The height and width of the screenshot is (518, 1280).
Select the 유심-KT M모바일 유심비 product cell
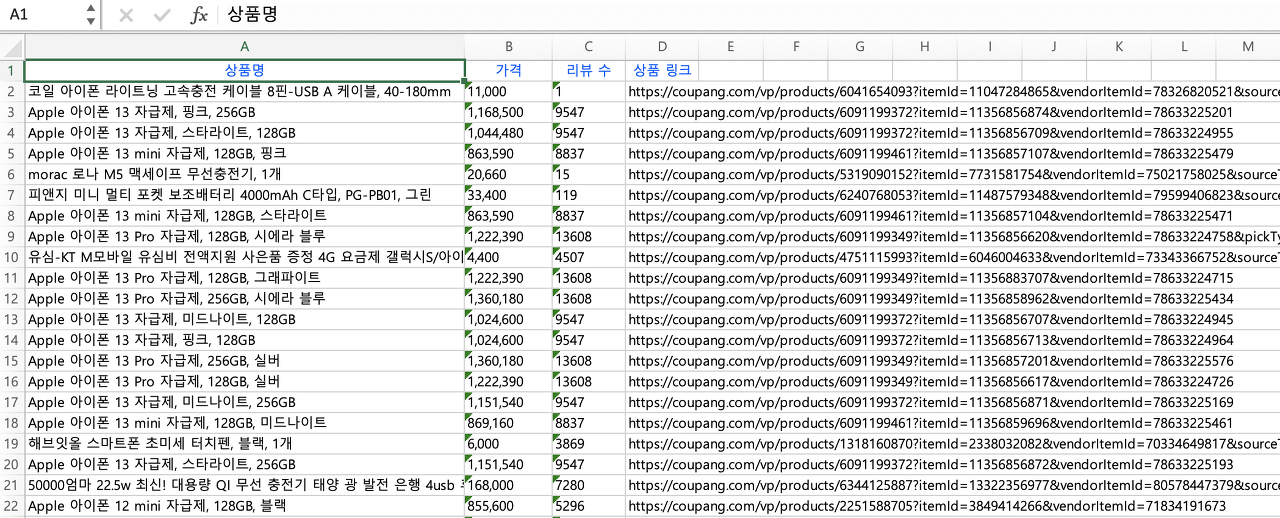(x=245, y=257)
